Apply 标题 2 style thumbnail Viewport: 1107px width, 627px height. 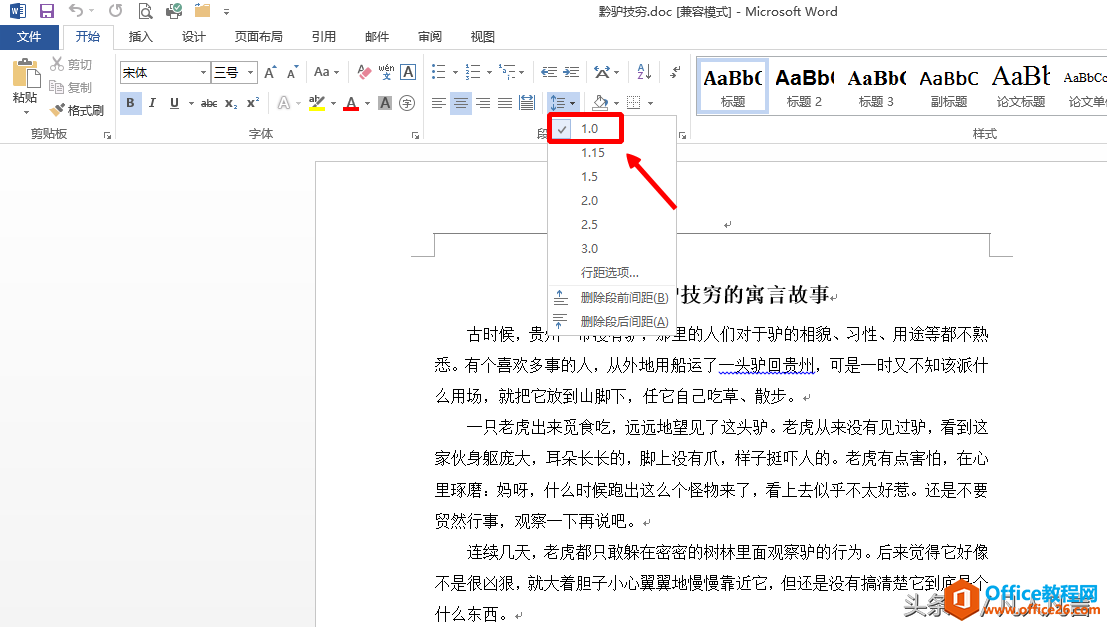click(804, 86)
